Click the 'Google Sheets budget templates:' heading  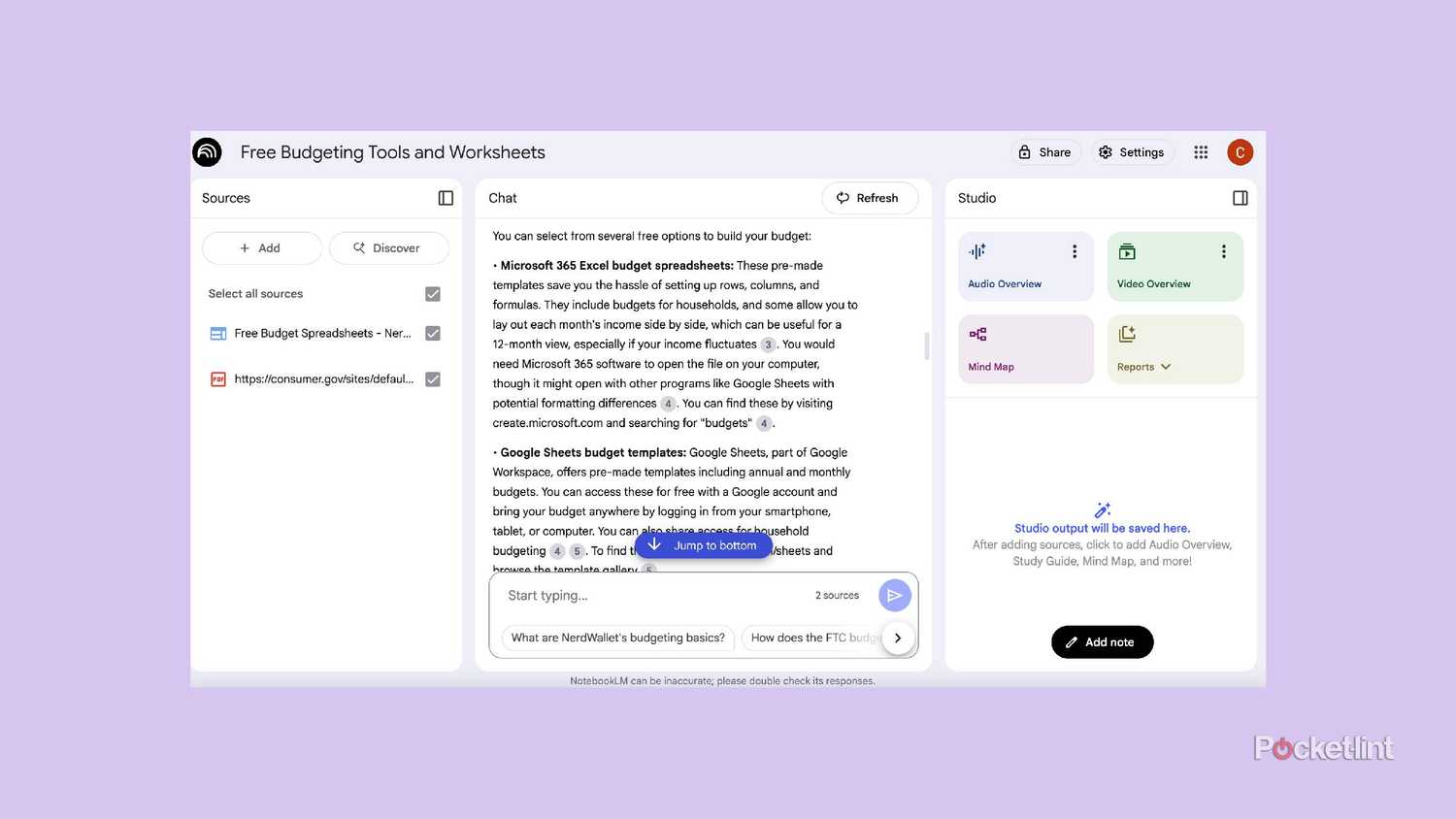coord(593,452)
